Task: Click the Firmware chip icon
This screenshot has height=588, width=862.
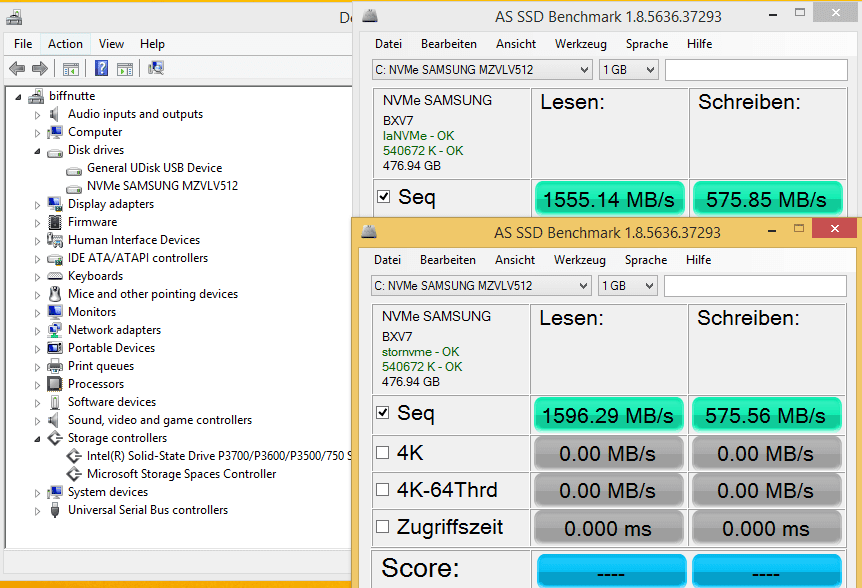Action: click(x=54, y=222)
